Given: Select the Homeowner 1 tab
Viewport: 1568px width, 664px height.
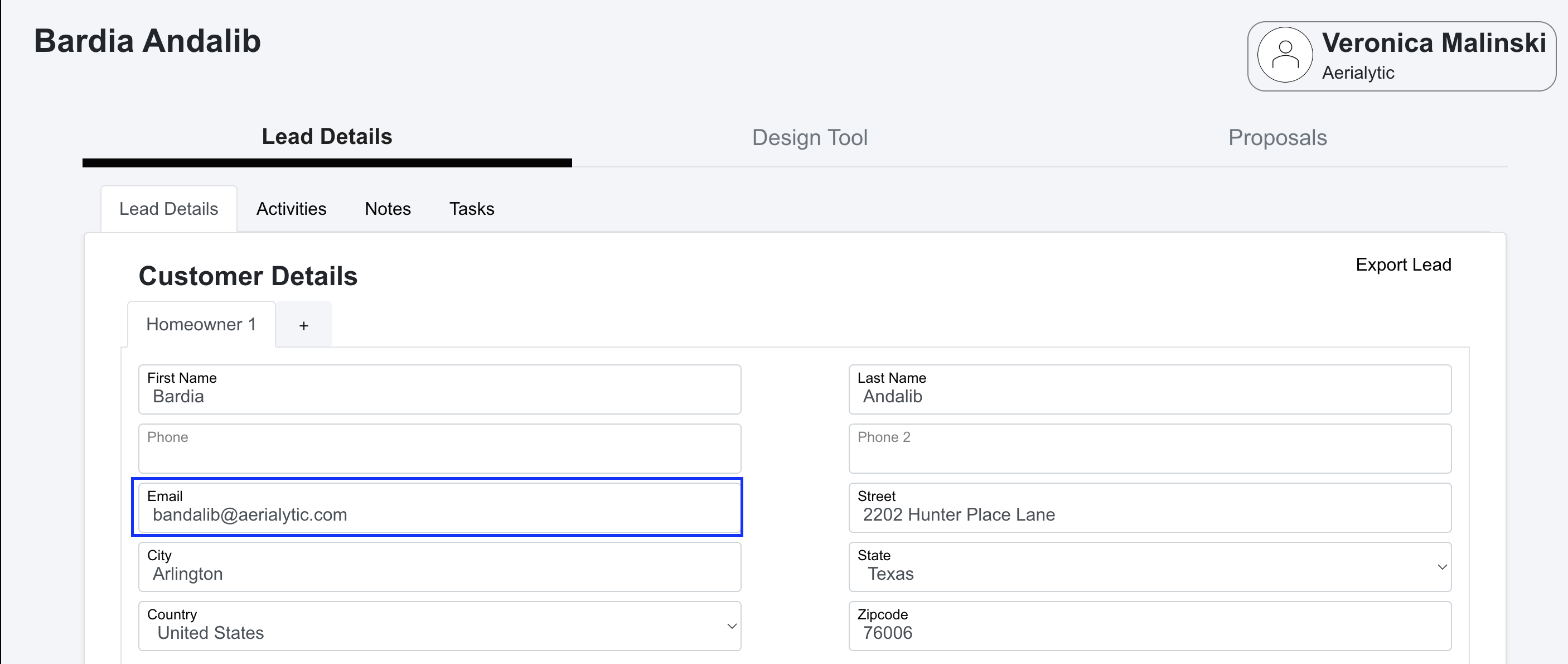Looking at the screenshot, I should pos(201,324).
